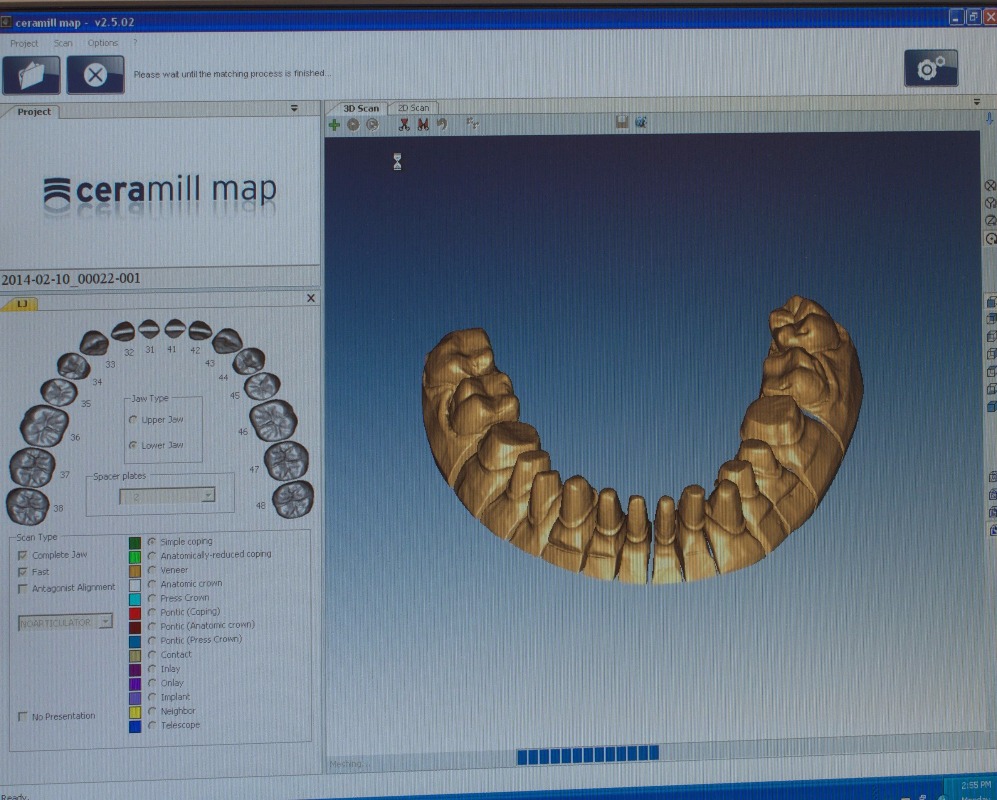Image resolution: width=997 pixels, height=800 pixels.
Task: Expand the NOARTICULATOR dropdown
Action: 105,622
